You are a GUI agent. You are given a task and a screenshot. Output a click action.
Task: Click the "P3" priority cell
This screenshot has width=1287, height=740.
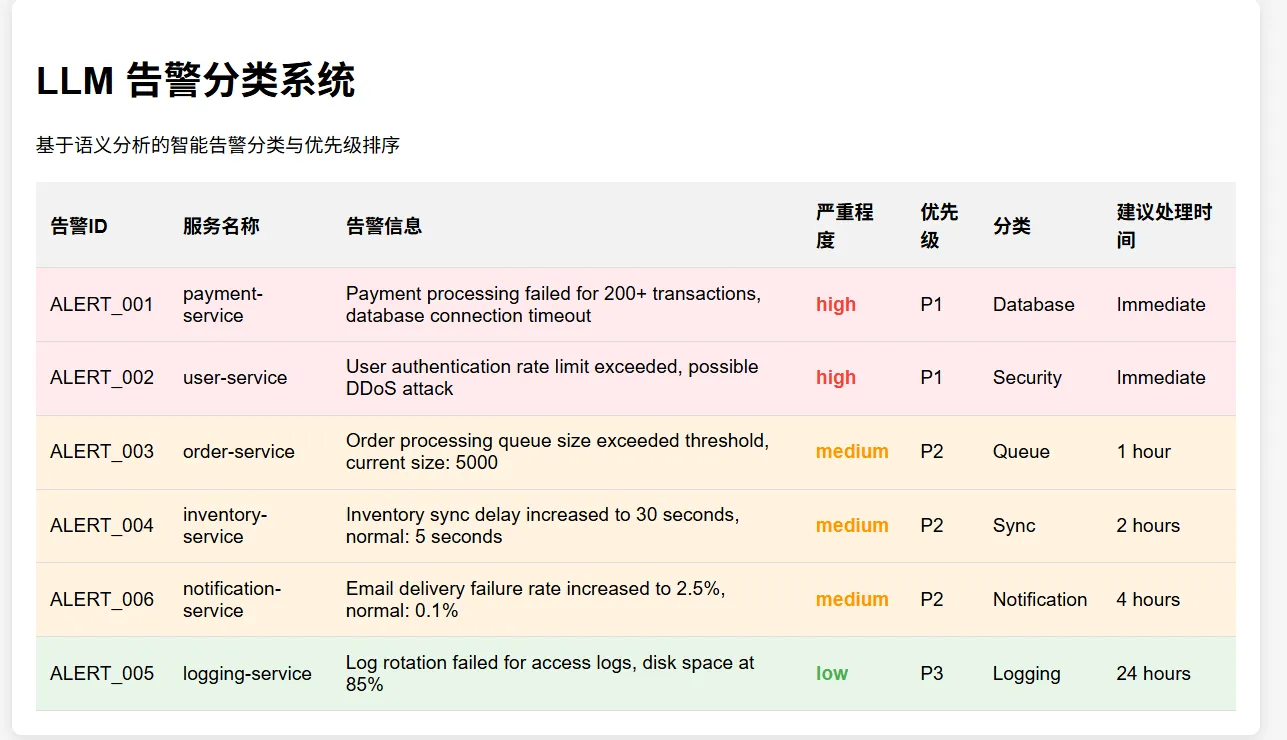[x=932, y=674]
